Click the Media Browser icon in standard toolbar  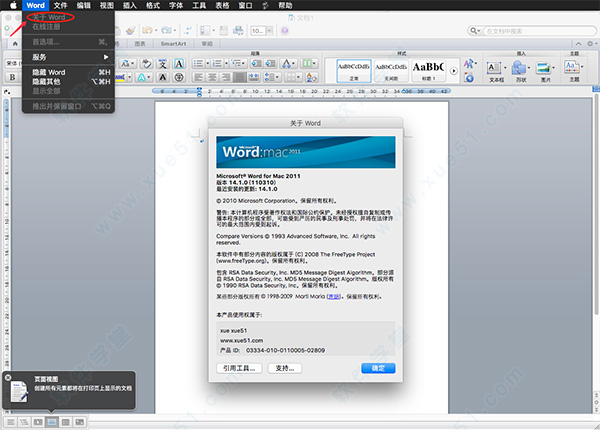(x=238, y=31)
